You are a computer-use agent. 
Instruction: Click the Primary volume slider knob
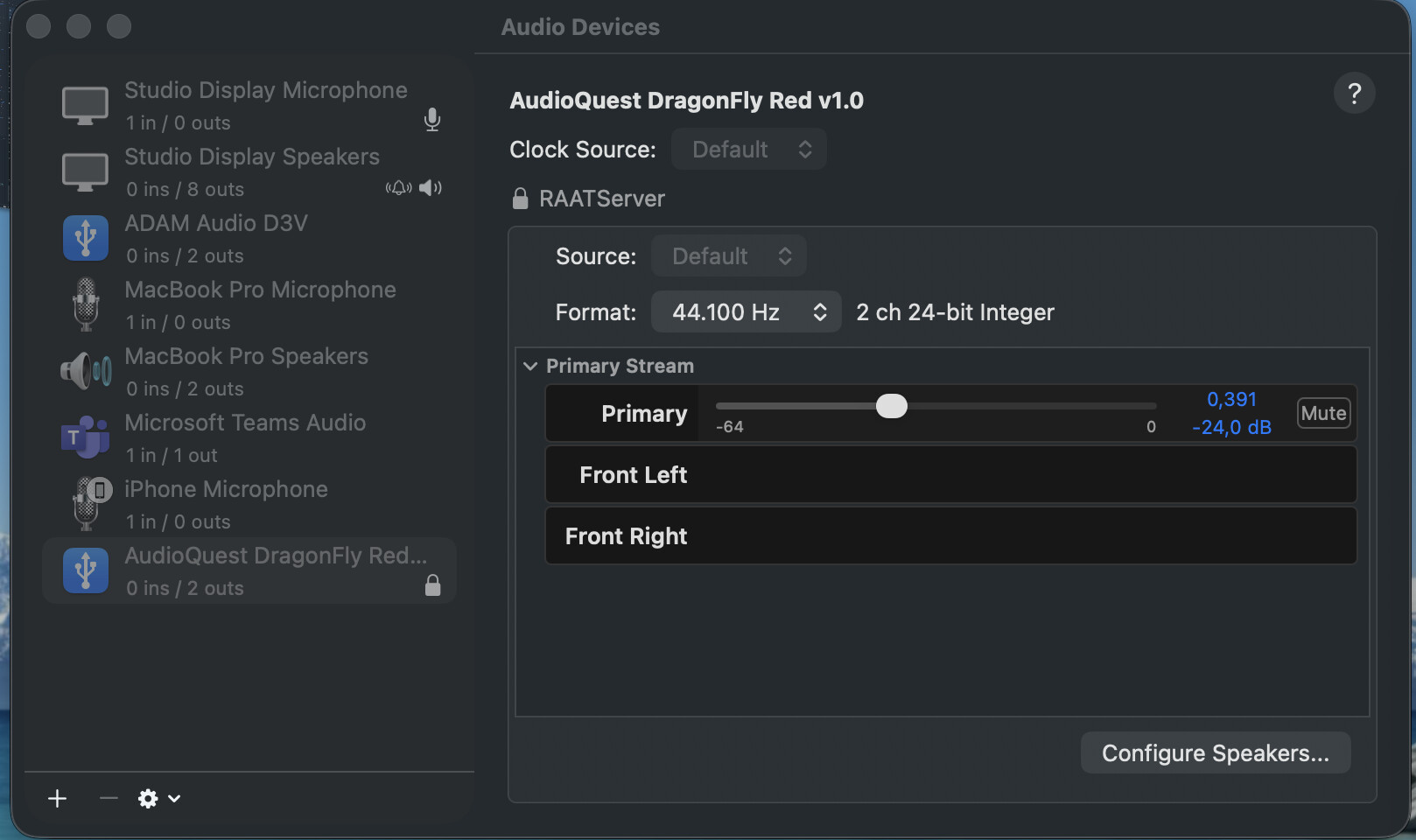891,406
